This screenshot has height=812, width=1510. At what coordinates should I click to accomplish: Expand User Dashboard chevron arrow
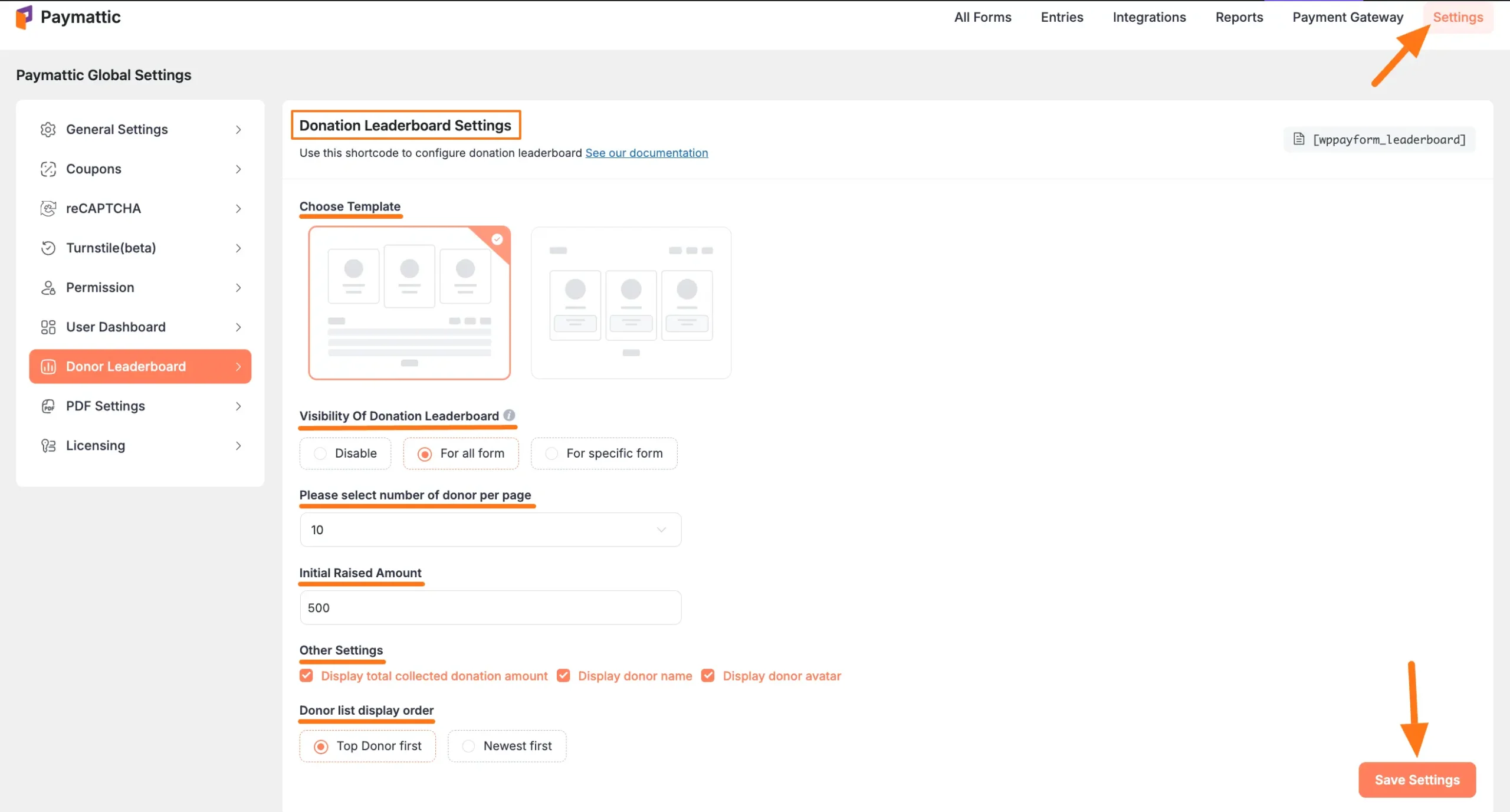[238, 327]
